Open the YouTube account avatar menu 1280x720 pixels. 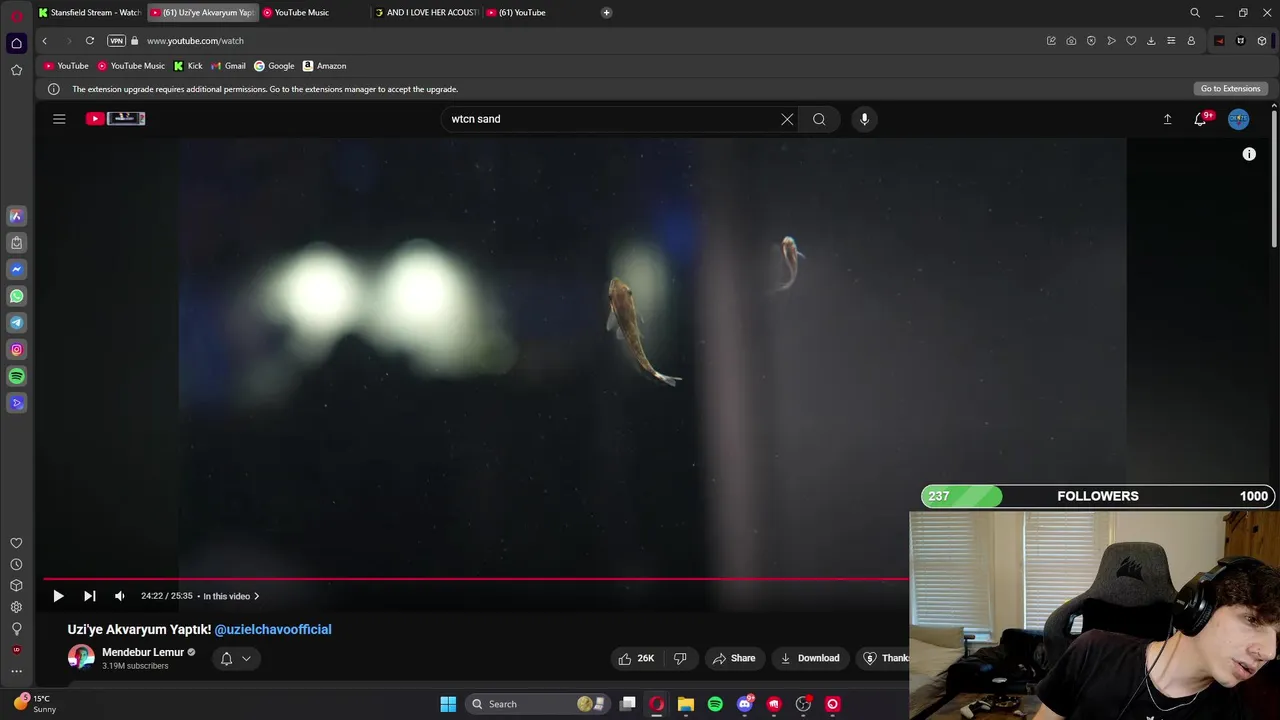point(1238,119)
